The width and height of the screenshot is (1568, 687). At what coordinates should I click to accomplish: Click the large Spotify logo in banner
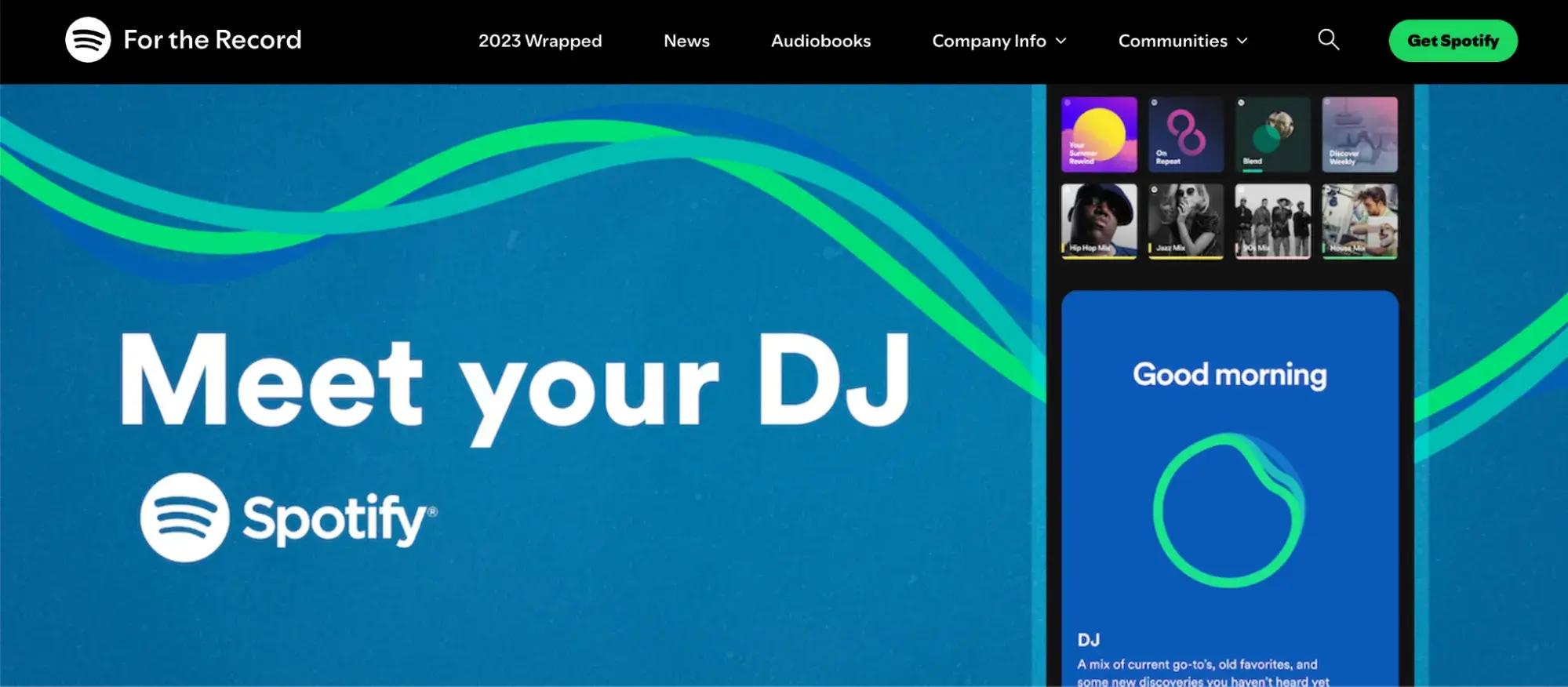[x=289, y=518]
